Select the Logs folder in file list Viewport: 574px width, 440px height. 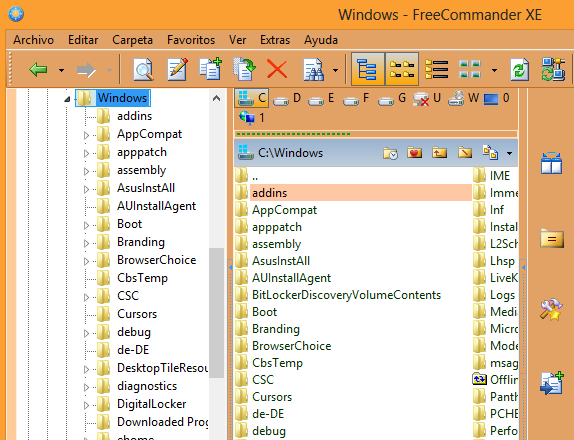[502, 295]
